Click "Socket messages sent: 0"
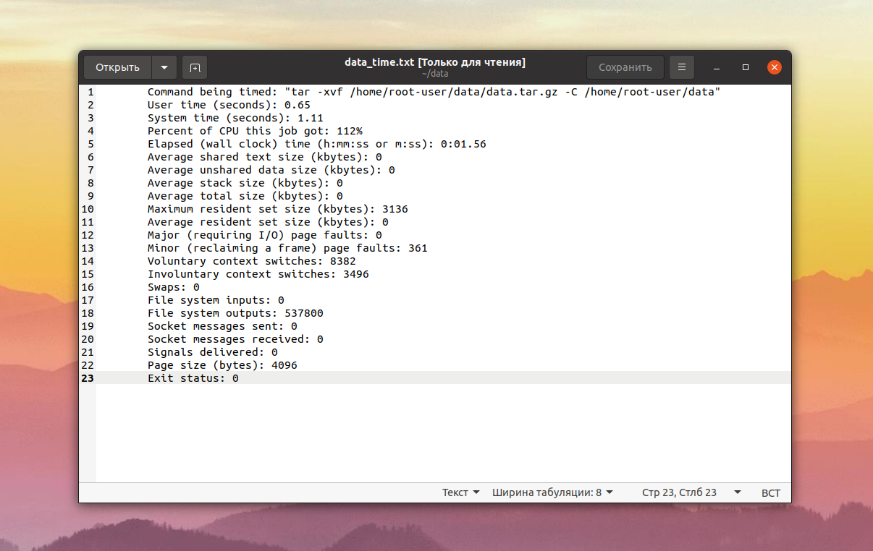Screen dimensions: 873x551 (x=222, y=326)
